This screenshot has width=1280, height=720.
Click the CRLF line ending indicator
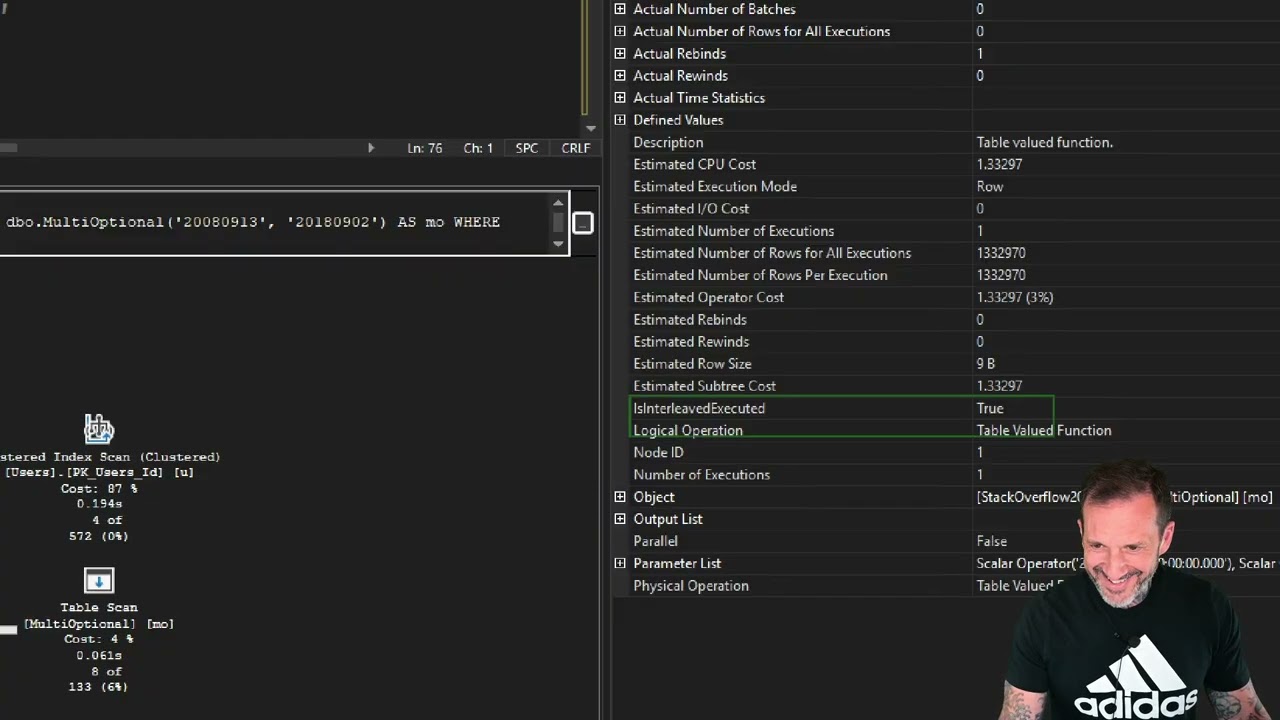[576, 148]
